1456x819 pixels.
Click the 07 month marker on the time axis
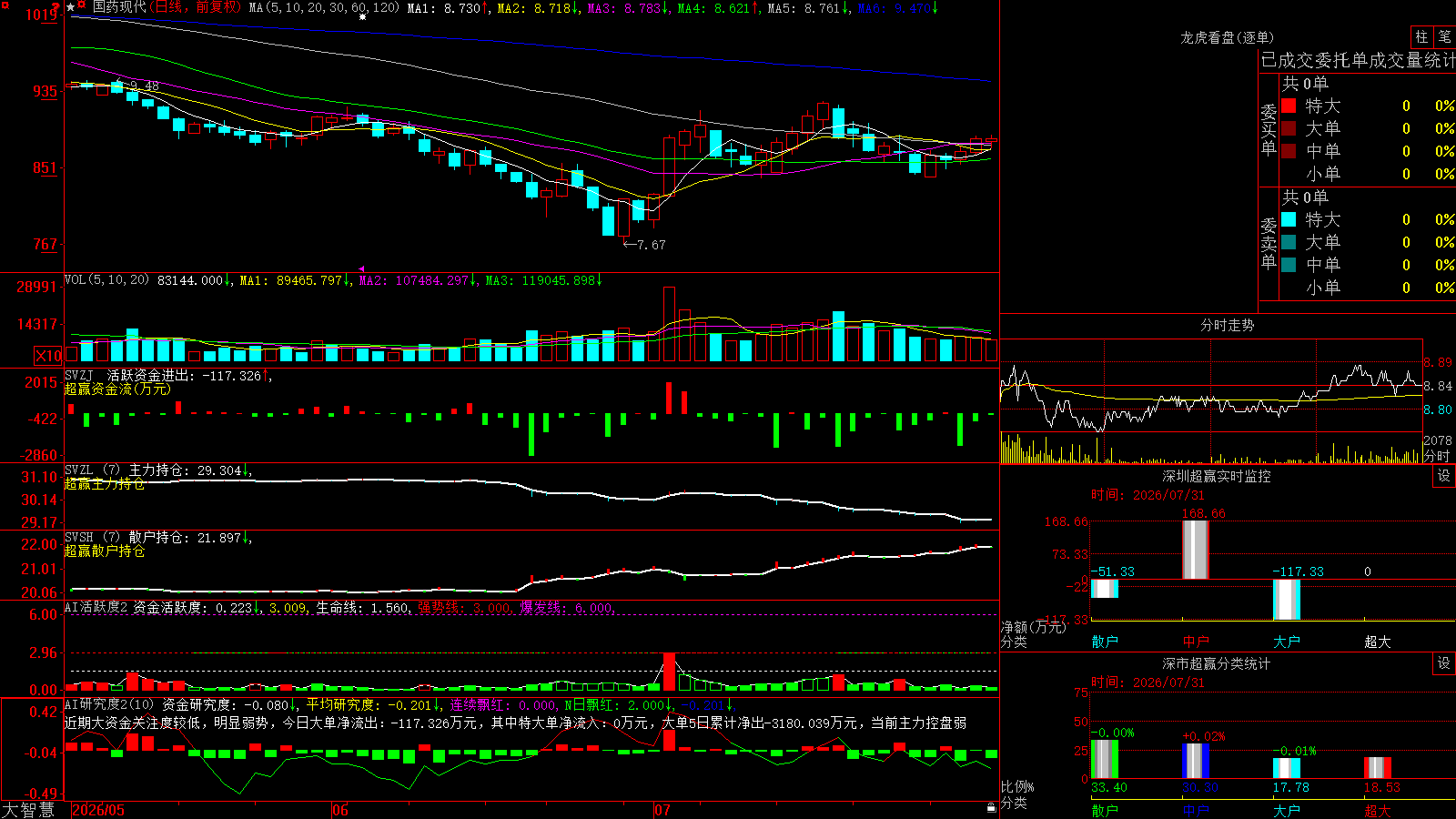(x=662, y=810)
